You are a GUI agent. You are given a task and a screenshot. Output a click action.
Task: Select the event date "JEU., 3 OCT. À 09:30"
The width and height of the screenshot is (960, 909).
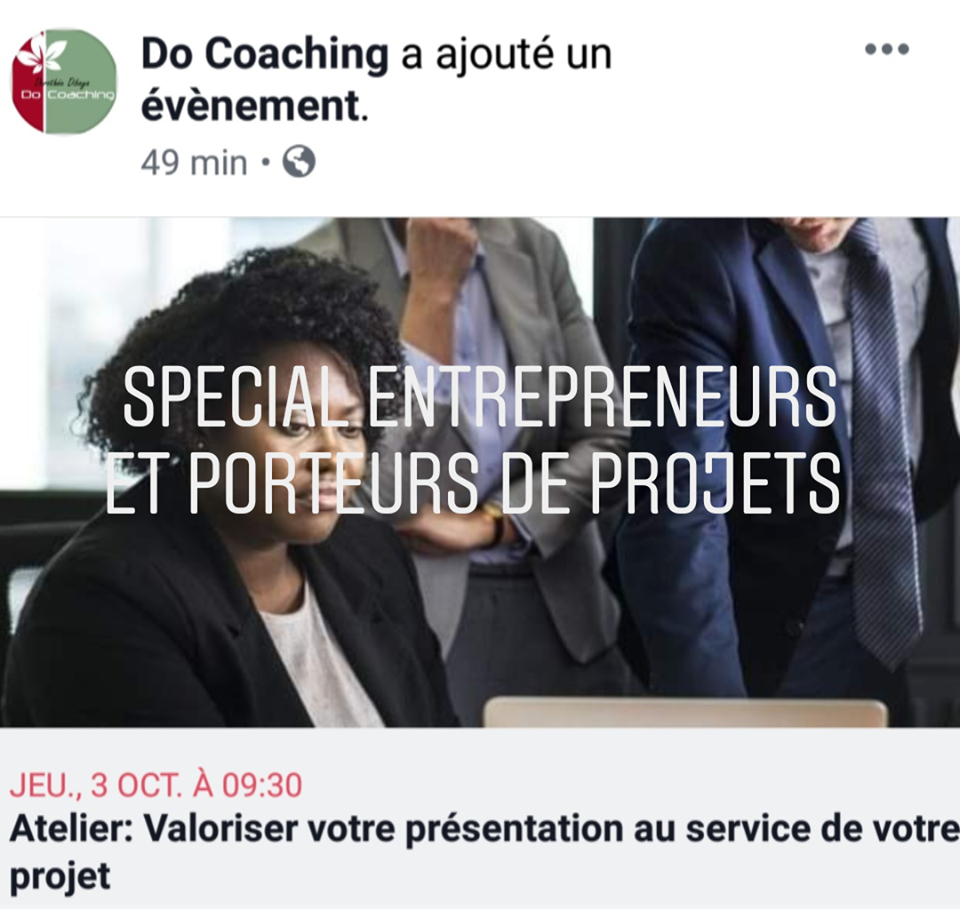point(156,785)
